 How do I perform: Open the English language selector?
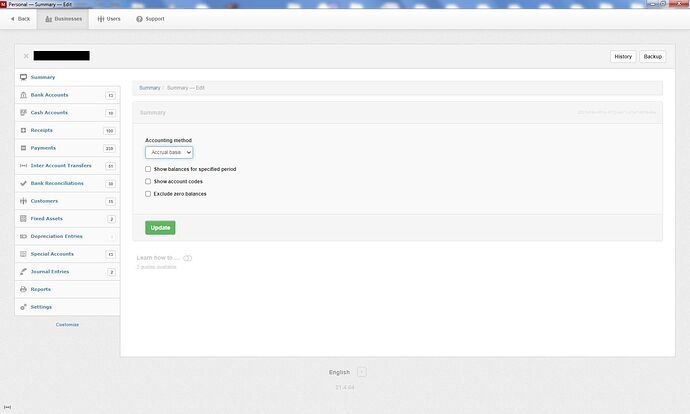[x=362, y=372]
